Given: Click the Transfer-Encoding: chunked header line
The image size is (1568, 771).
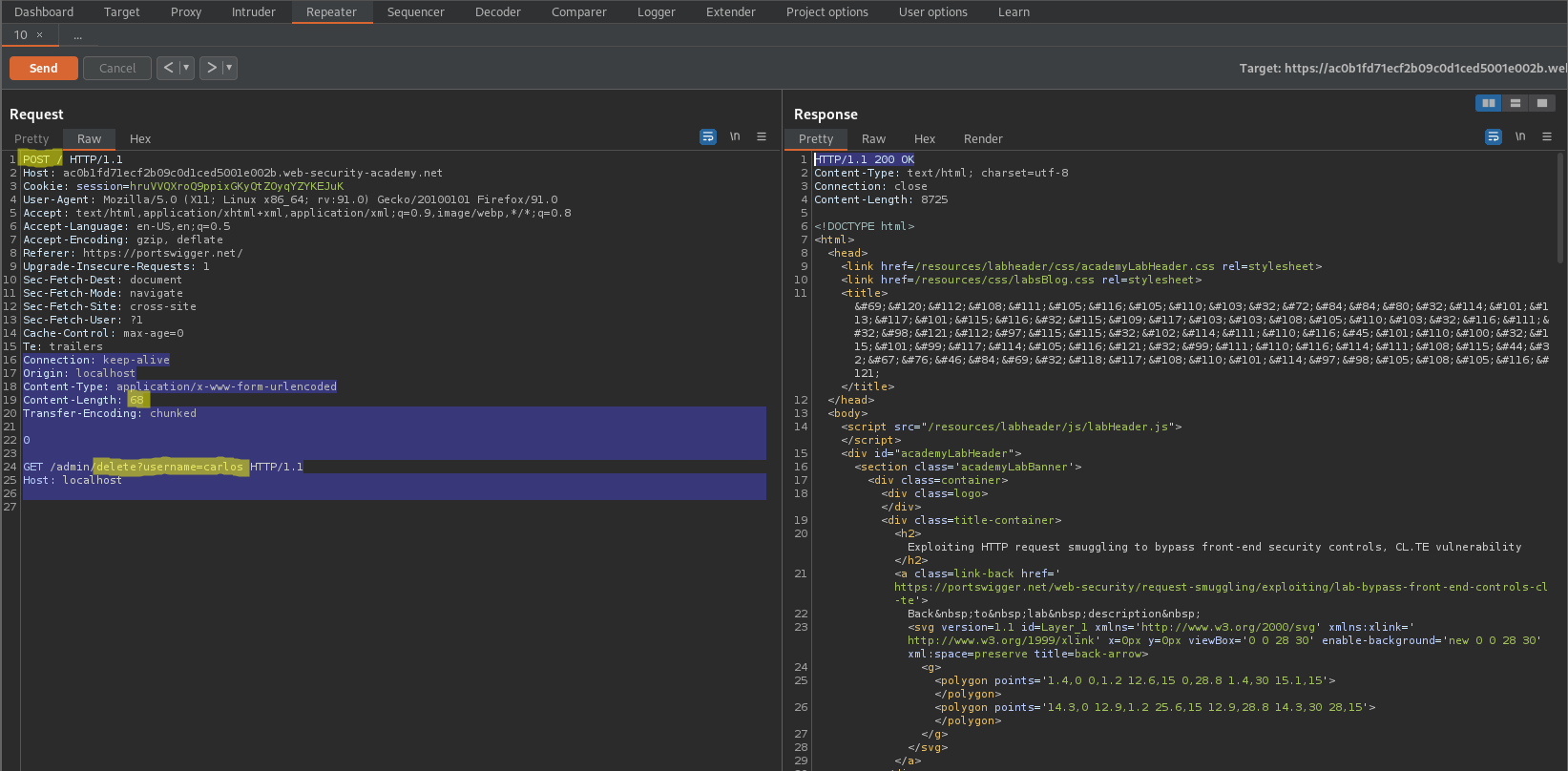Looking at the screenshot, I should point(110,413).
